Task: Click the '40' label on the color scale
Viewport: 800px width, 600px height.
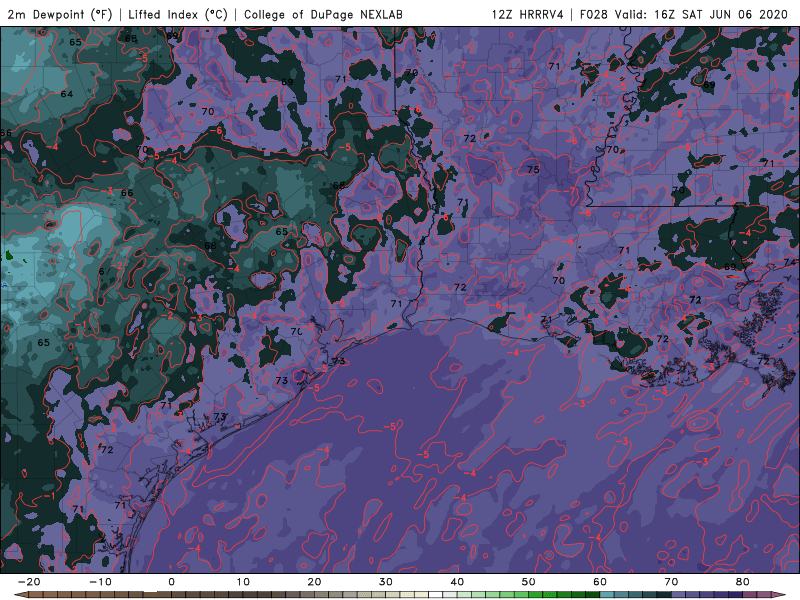Action: pos(457,582)
